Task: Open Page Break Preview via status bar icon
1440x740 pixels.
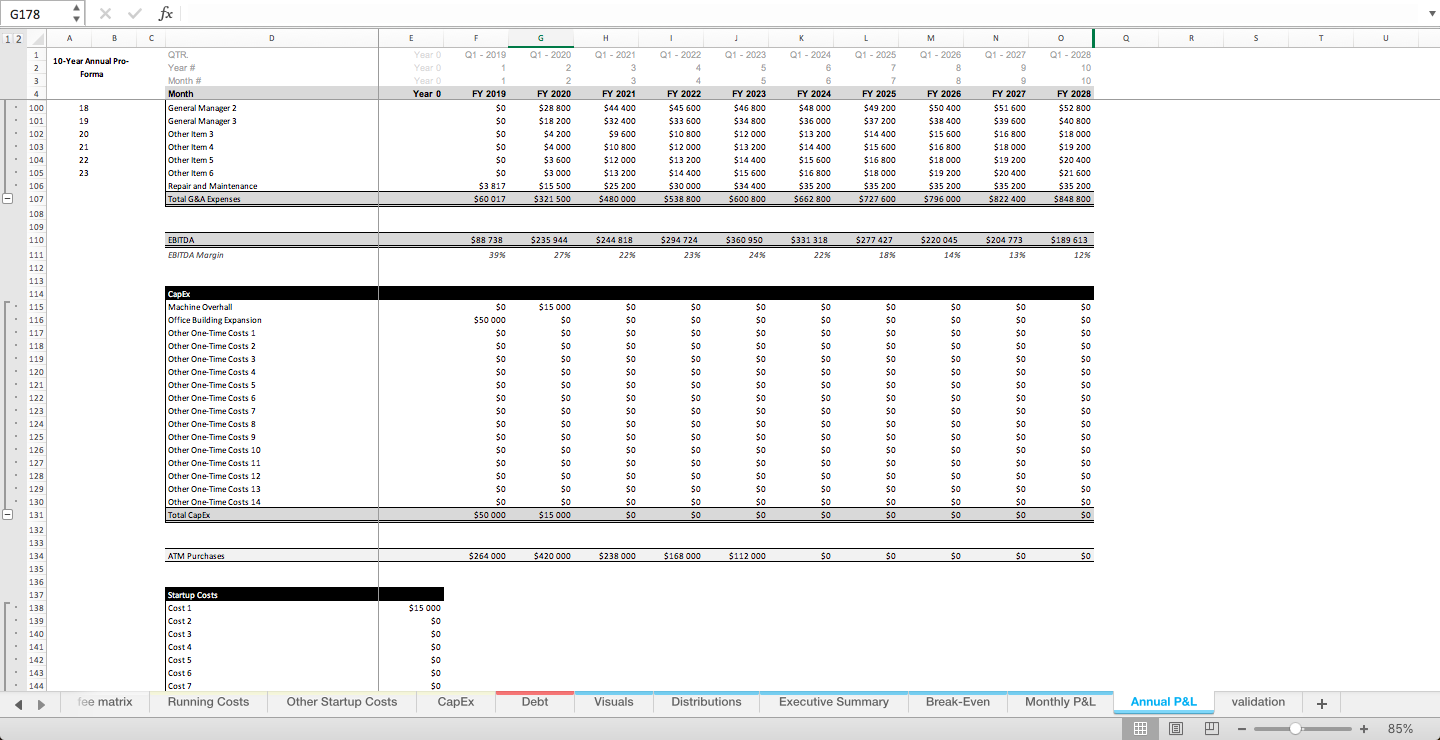Action: click(x=1211, y=728)
